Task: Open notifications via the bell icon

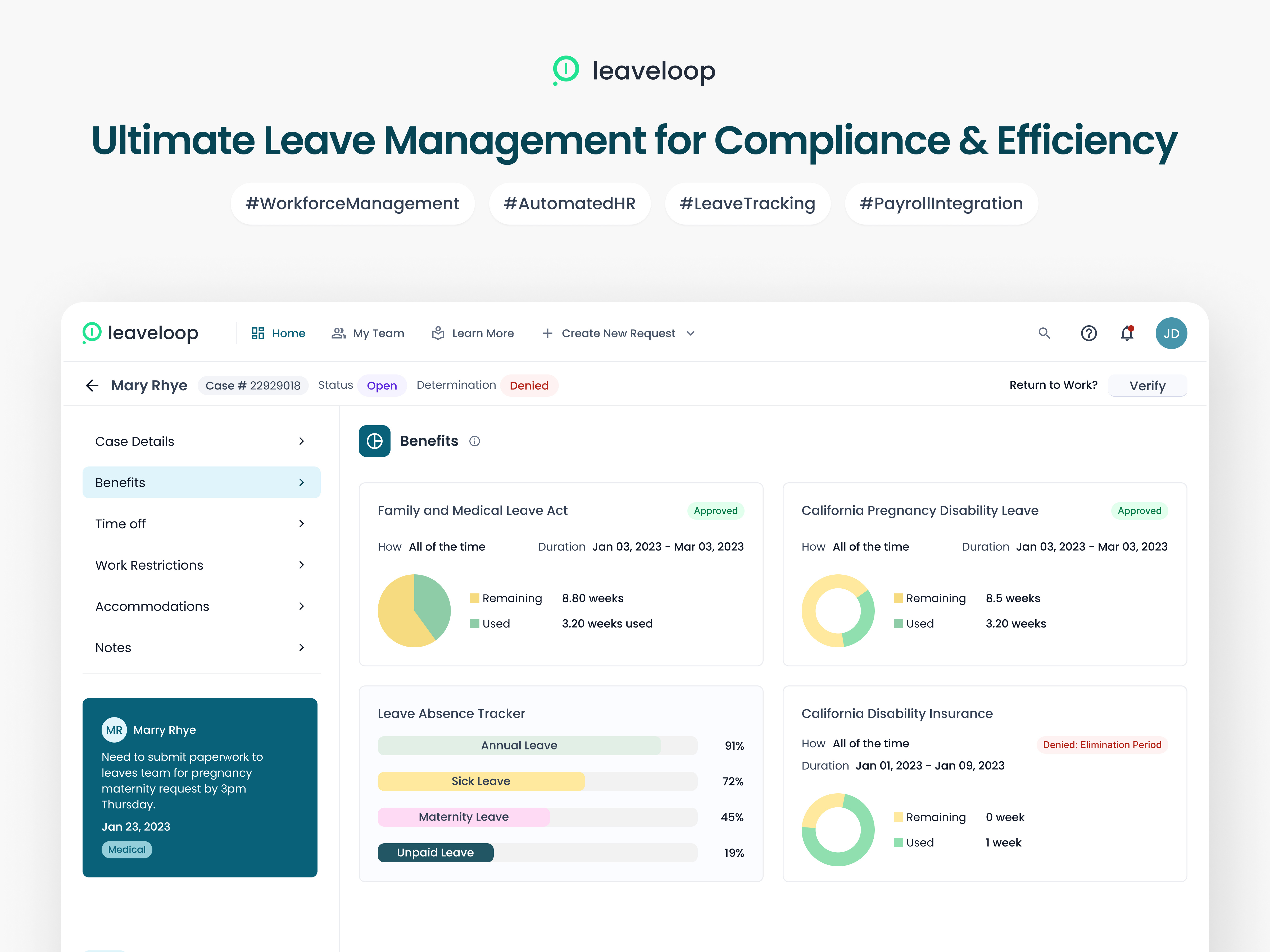Action: coord(1127,333)
